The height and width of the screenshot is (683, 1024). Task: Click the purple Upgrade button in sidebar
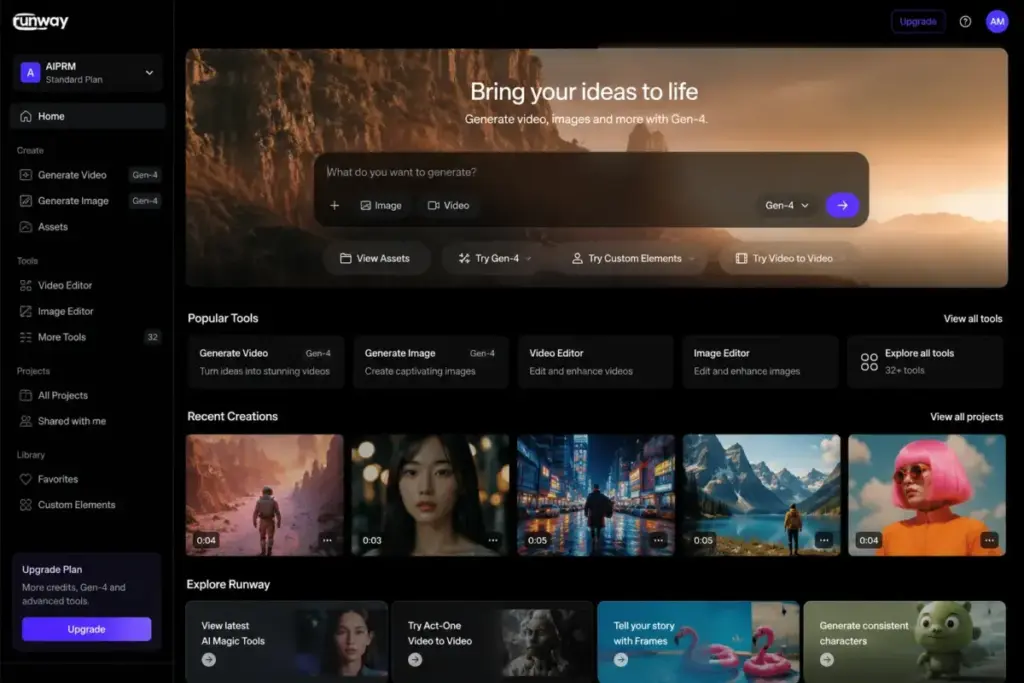tap(86, 629)
